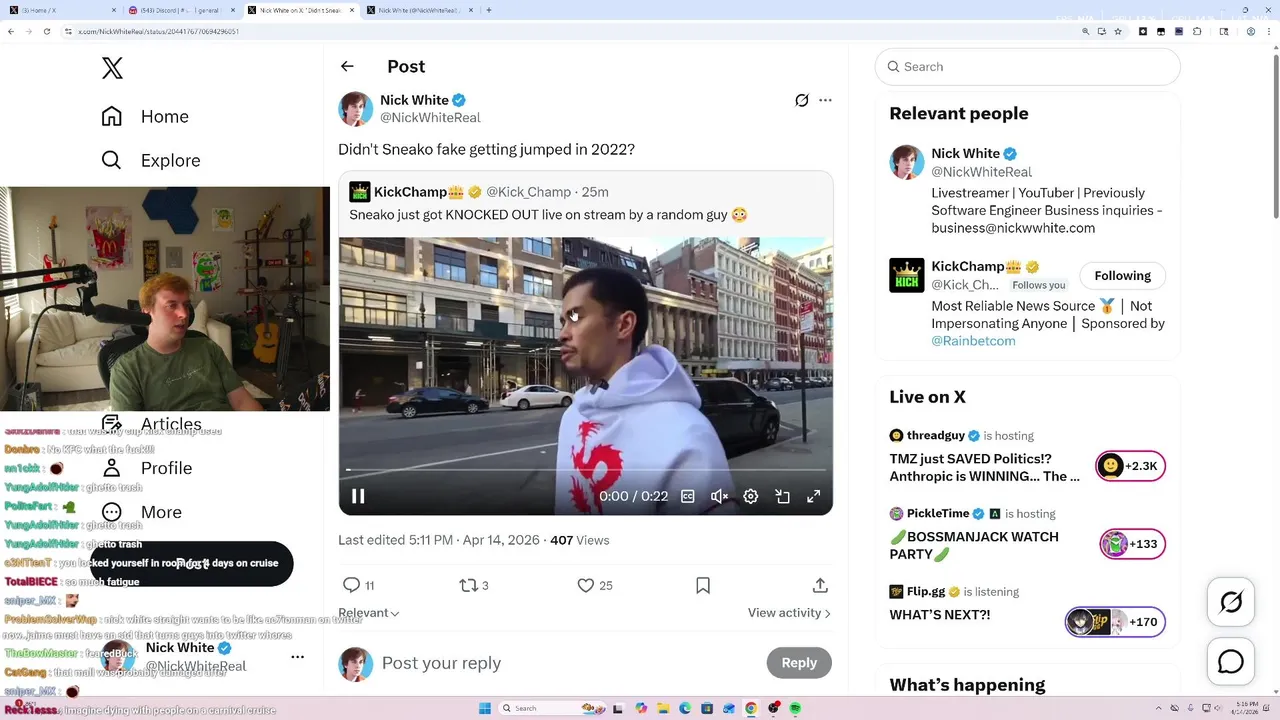
Task: Open the floating Grok button
Action: click(1231, 602)
